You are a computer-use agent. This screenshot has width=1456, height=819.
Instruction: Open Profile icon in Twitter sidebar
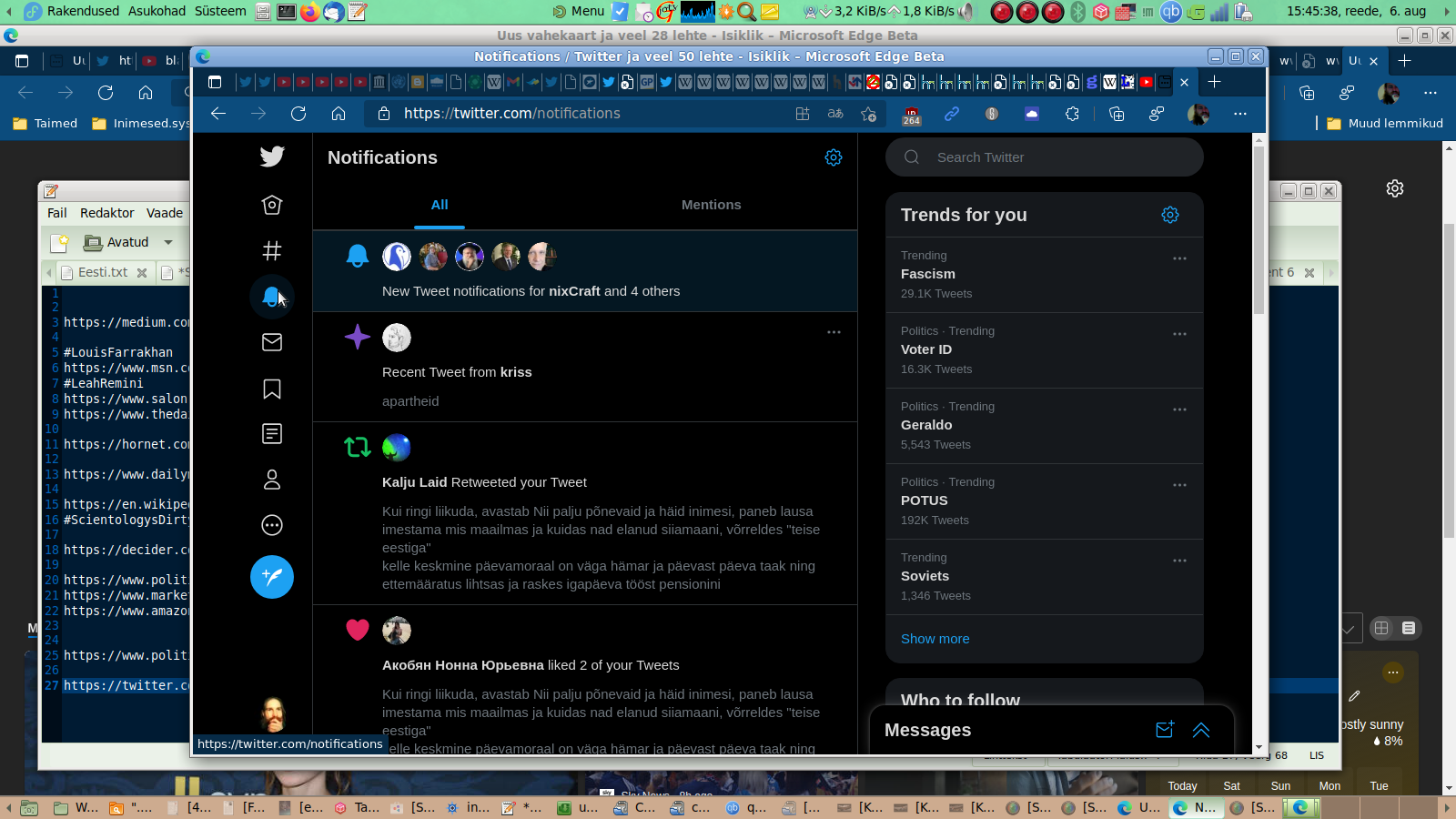point(272,480)
